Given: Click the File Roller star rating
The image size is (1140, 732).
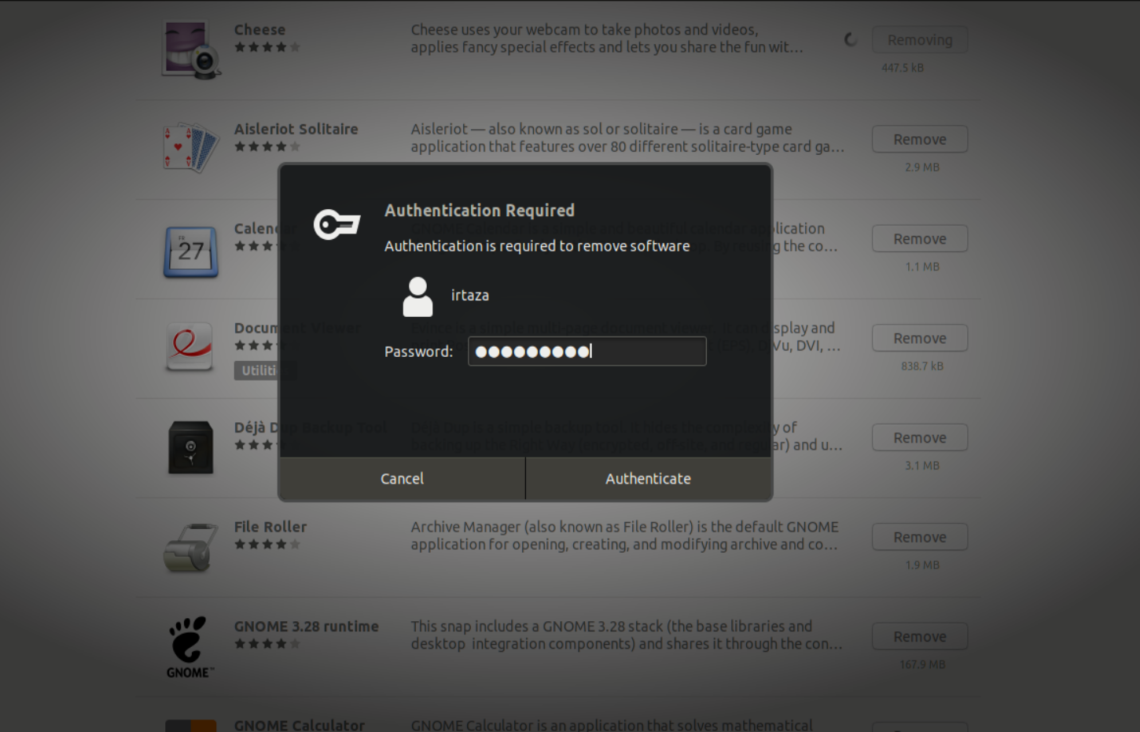Looking at the screenshot, I should pos(268,544).
